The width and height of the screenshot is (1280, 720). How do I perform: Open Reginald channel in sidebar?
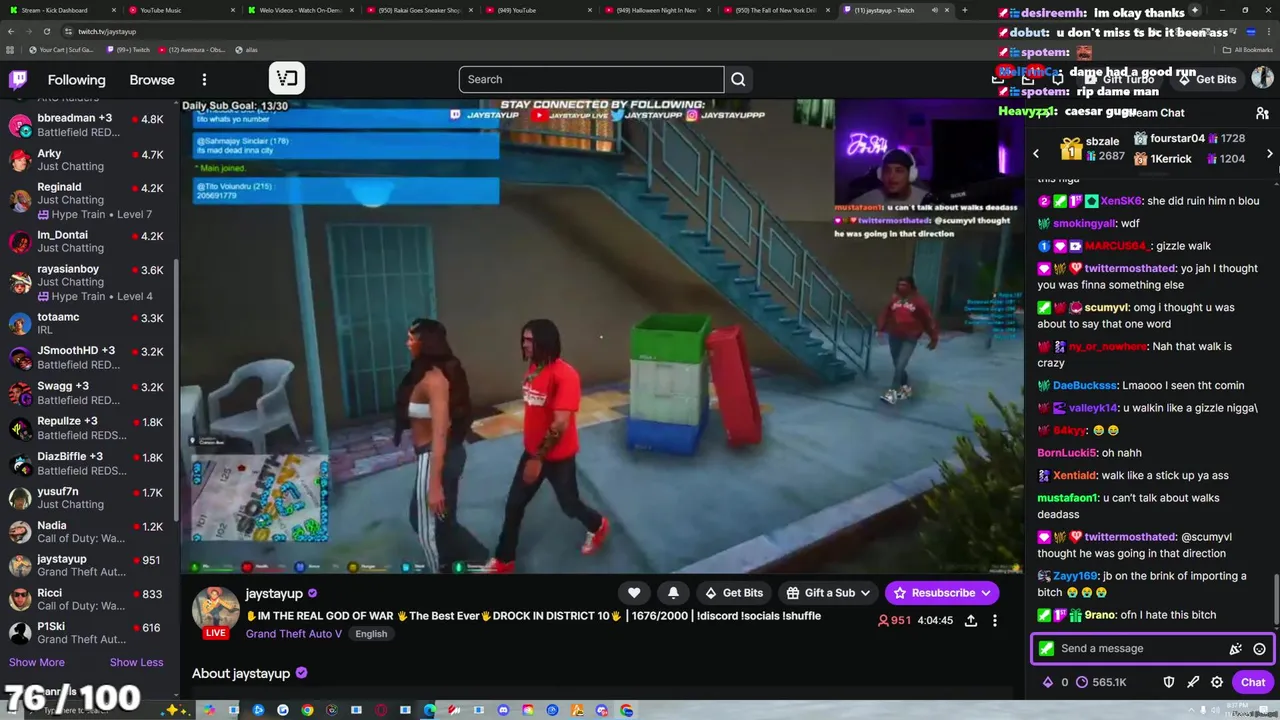[89, 200]
